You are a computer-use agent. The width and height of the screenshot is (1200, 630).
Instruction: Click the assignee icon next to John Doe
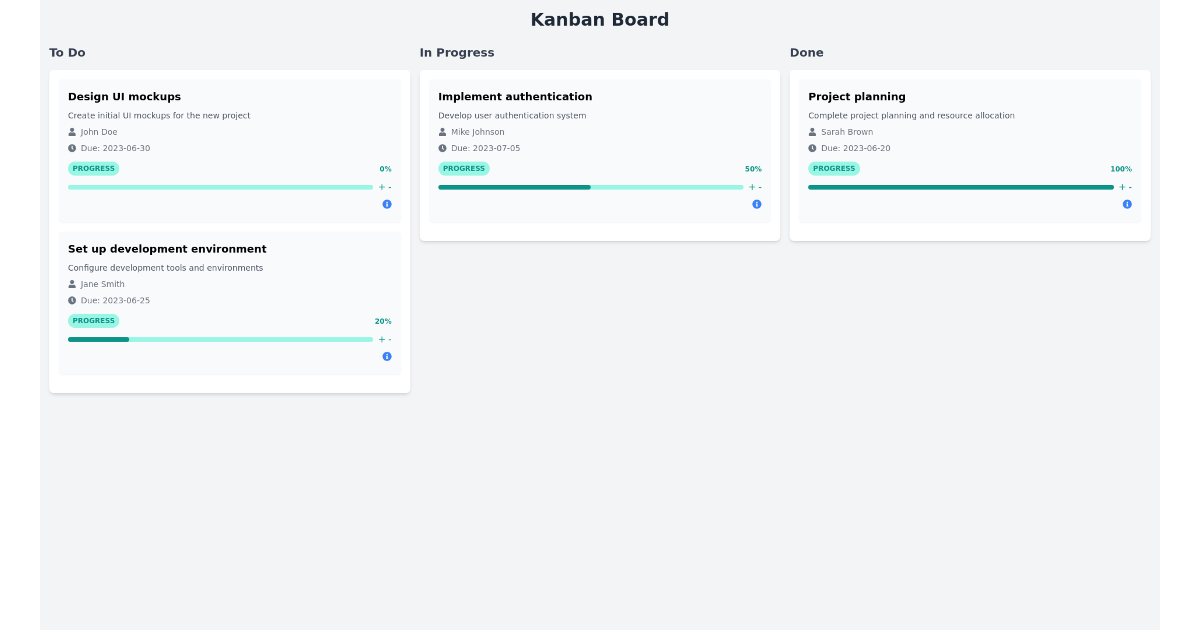(71, 131)
